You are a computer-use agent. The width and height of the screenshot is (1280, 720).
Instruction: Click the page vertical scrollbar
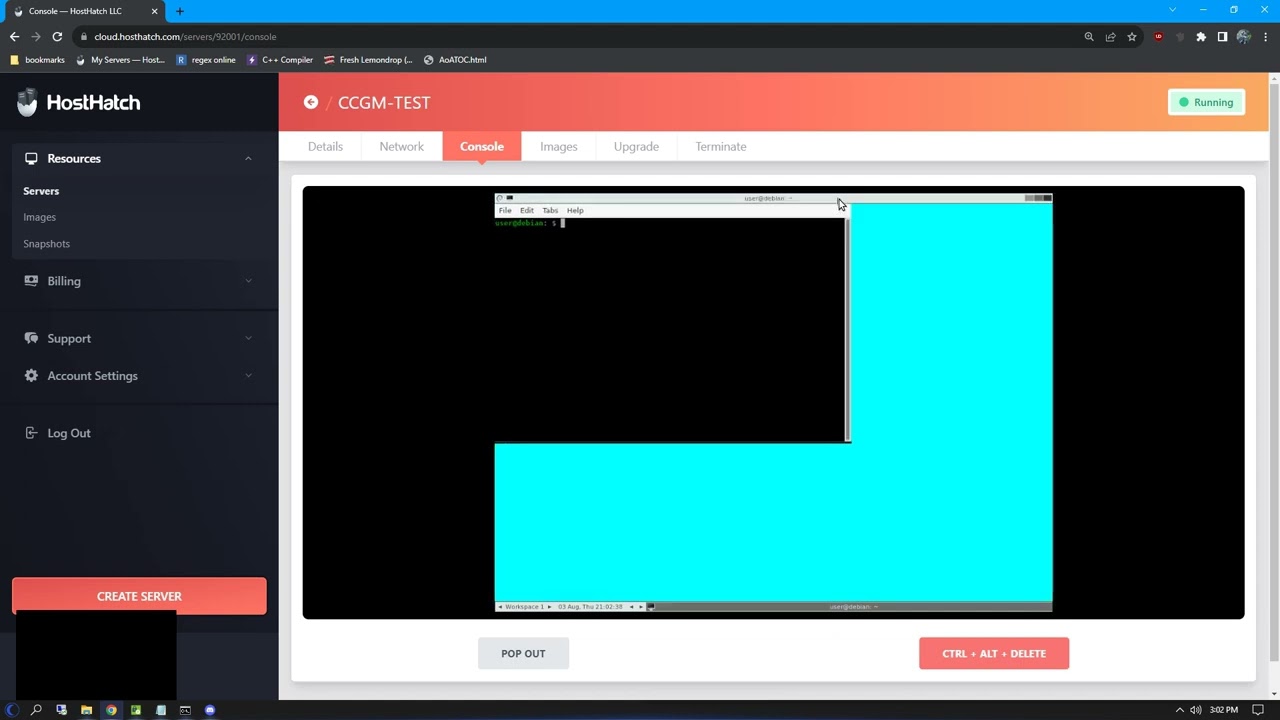tap(1273, 370)
